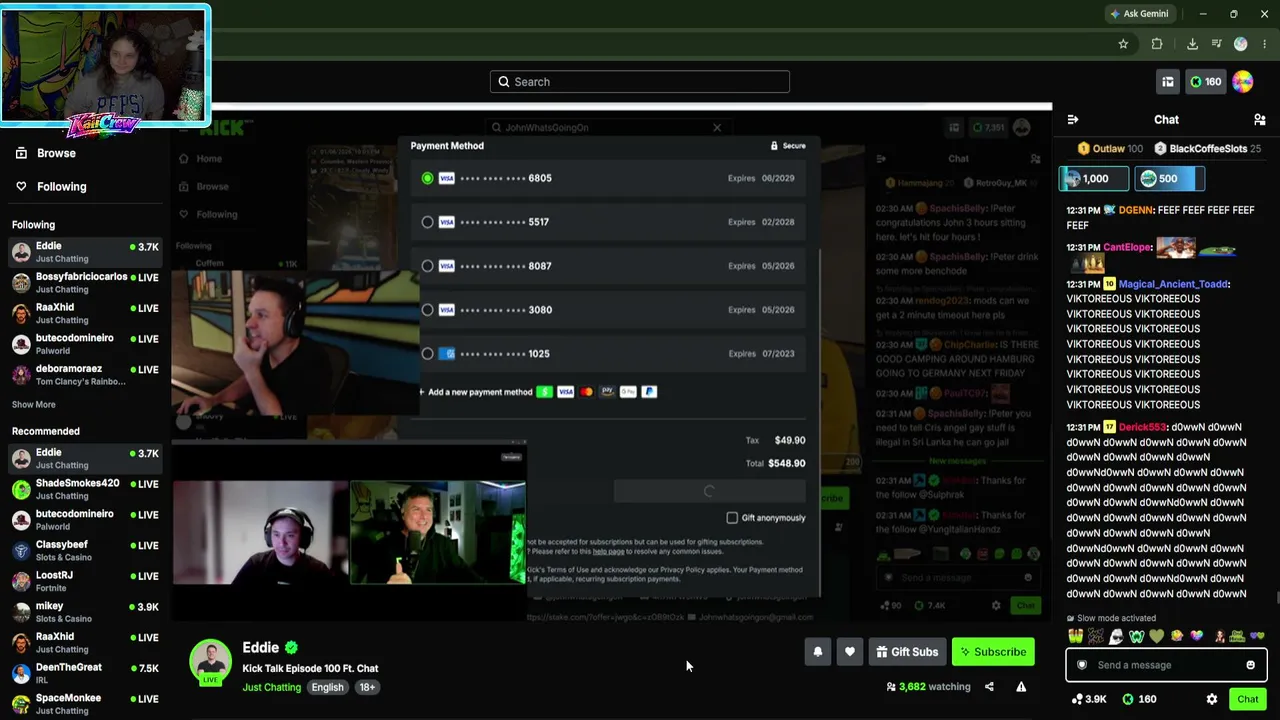Toggle notifications with the bell icon
The height and width of the screenshot is (720, 1280).
click(x=818, y=652)
